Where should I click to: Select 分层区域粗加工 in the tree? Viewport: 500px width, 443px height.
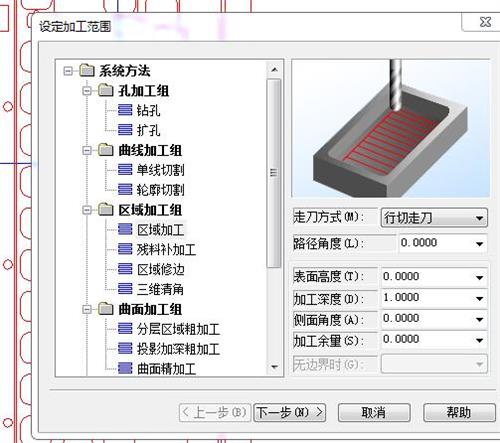click(178, 329)
